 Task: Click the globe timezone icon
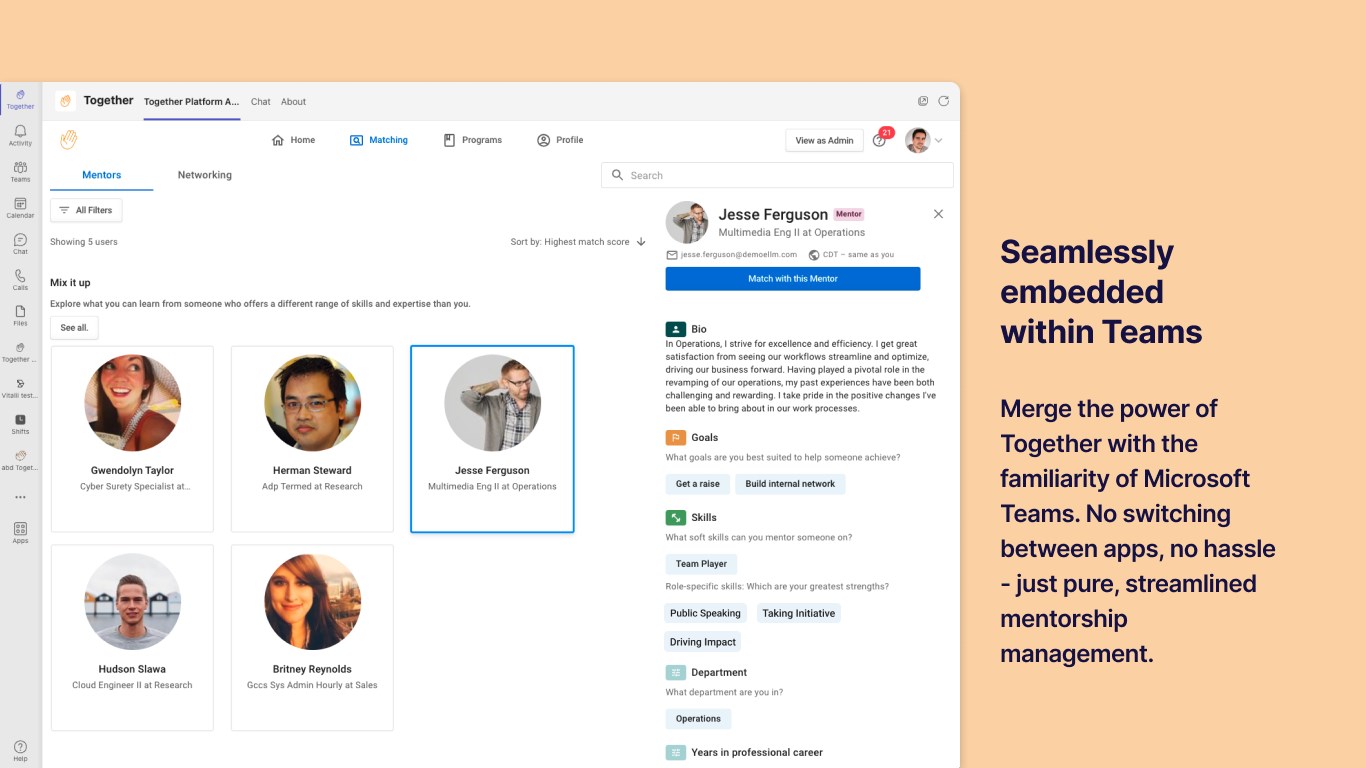click(x=814, y=255)
